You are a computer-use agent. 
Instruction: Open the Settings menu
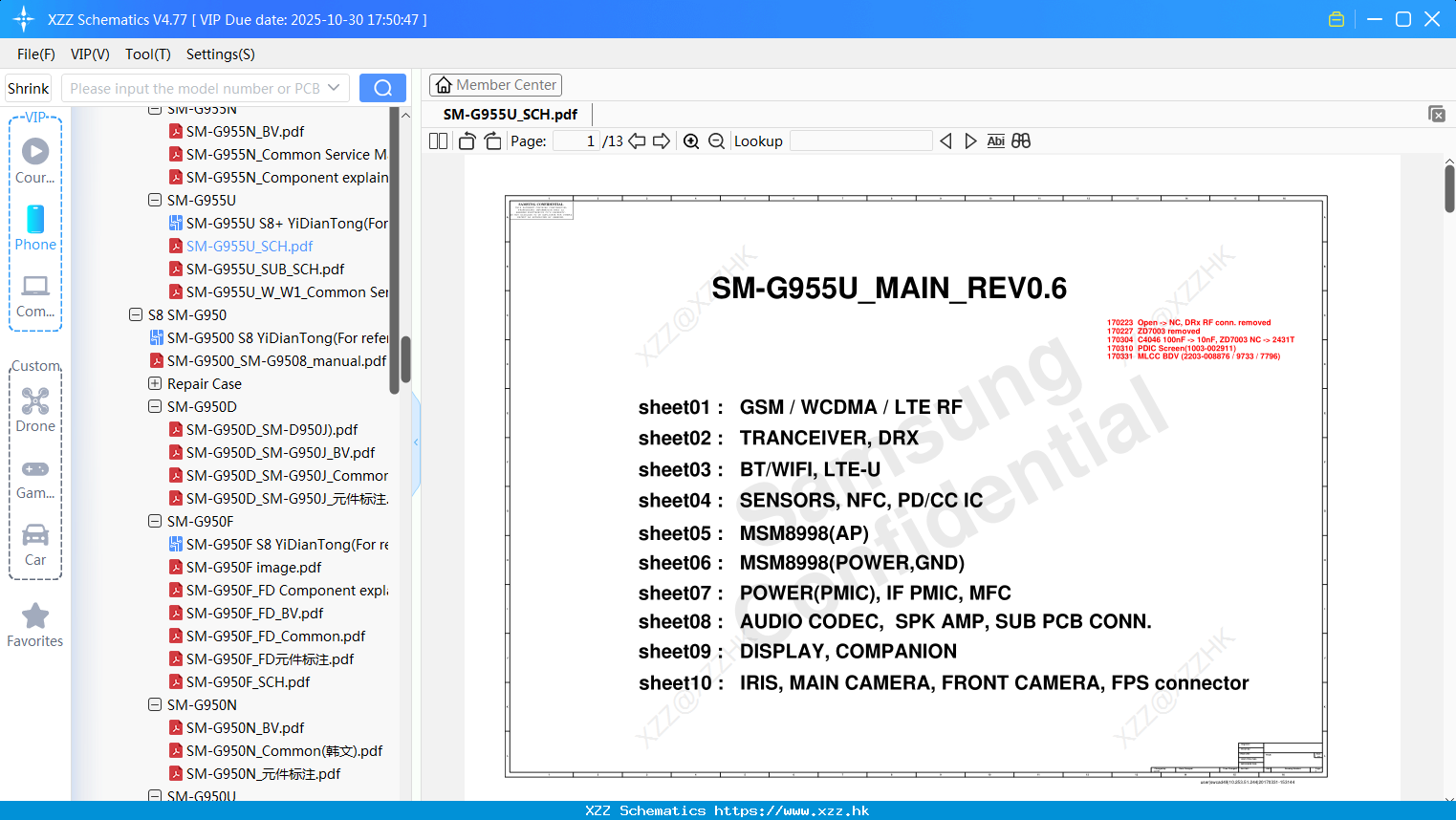[221, 54]
